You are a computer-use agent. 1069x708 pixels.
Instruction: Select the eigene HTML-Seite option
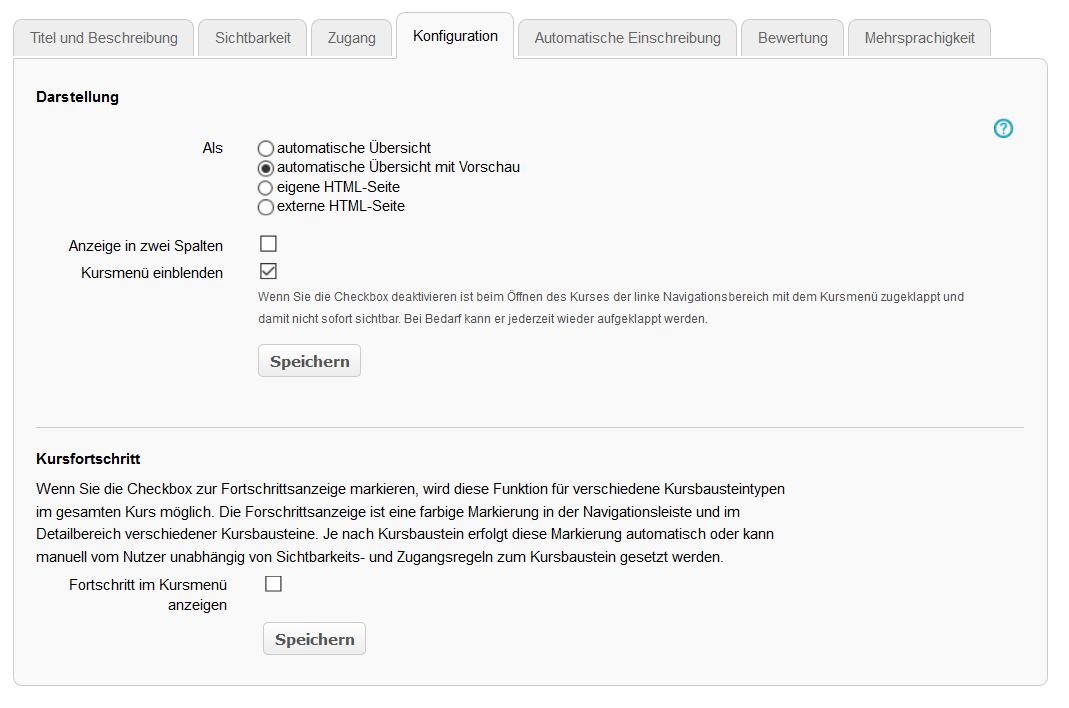pyautogui.click(x=265, y=187)
